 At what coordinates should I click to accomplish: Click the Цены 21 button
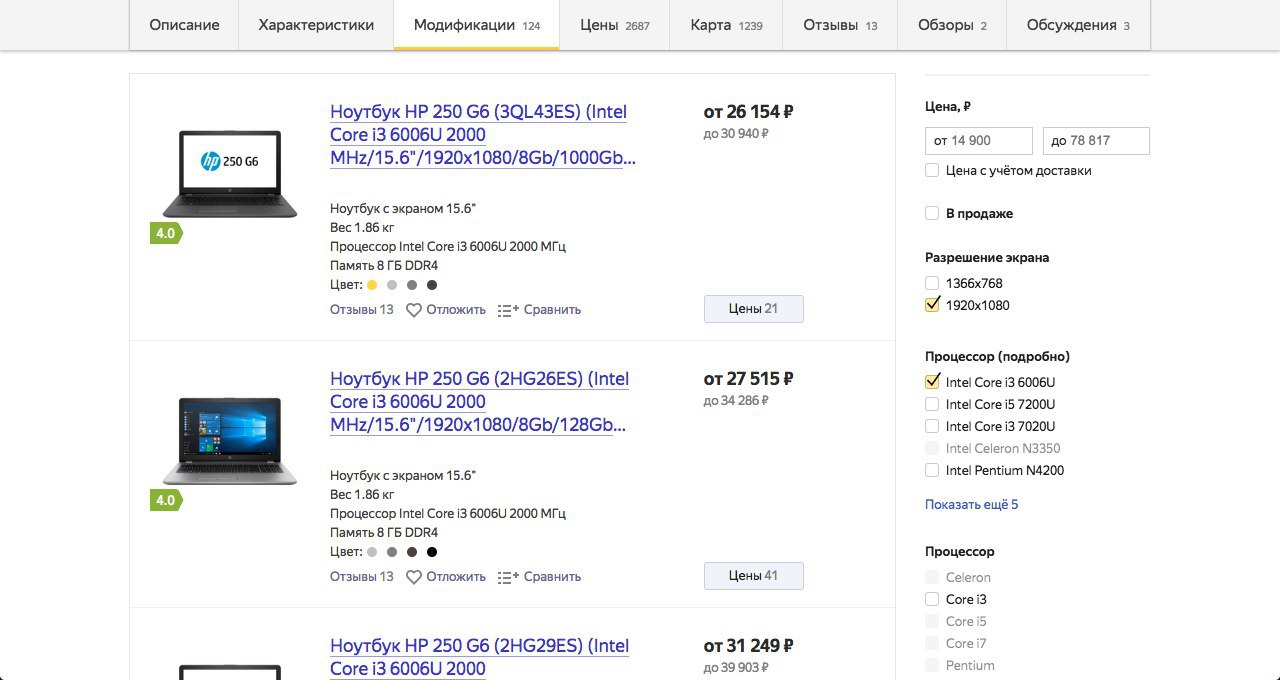point(754,309)
